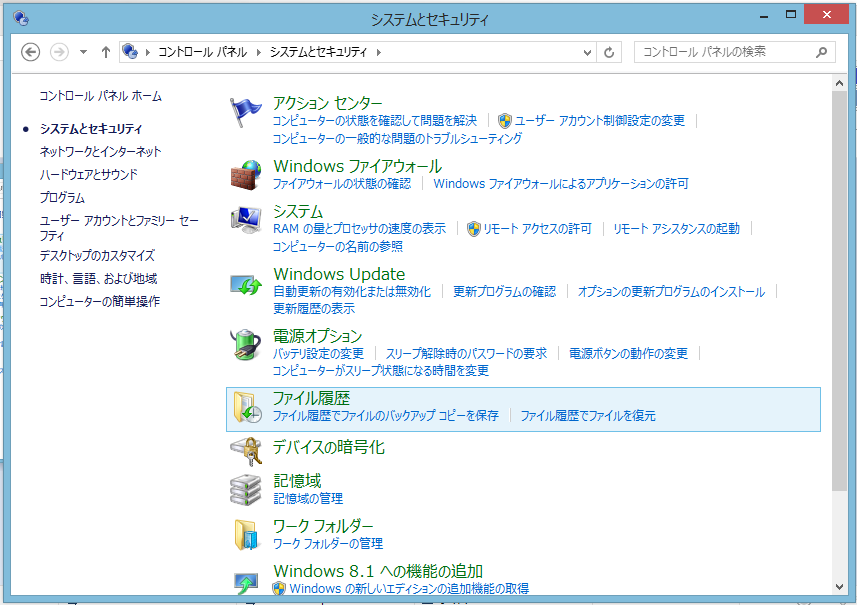Click the shield icon beside Windows の新しいエディション

click(279, 588)
